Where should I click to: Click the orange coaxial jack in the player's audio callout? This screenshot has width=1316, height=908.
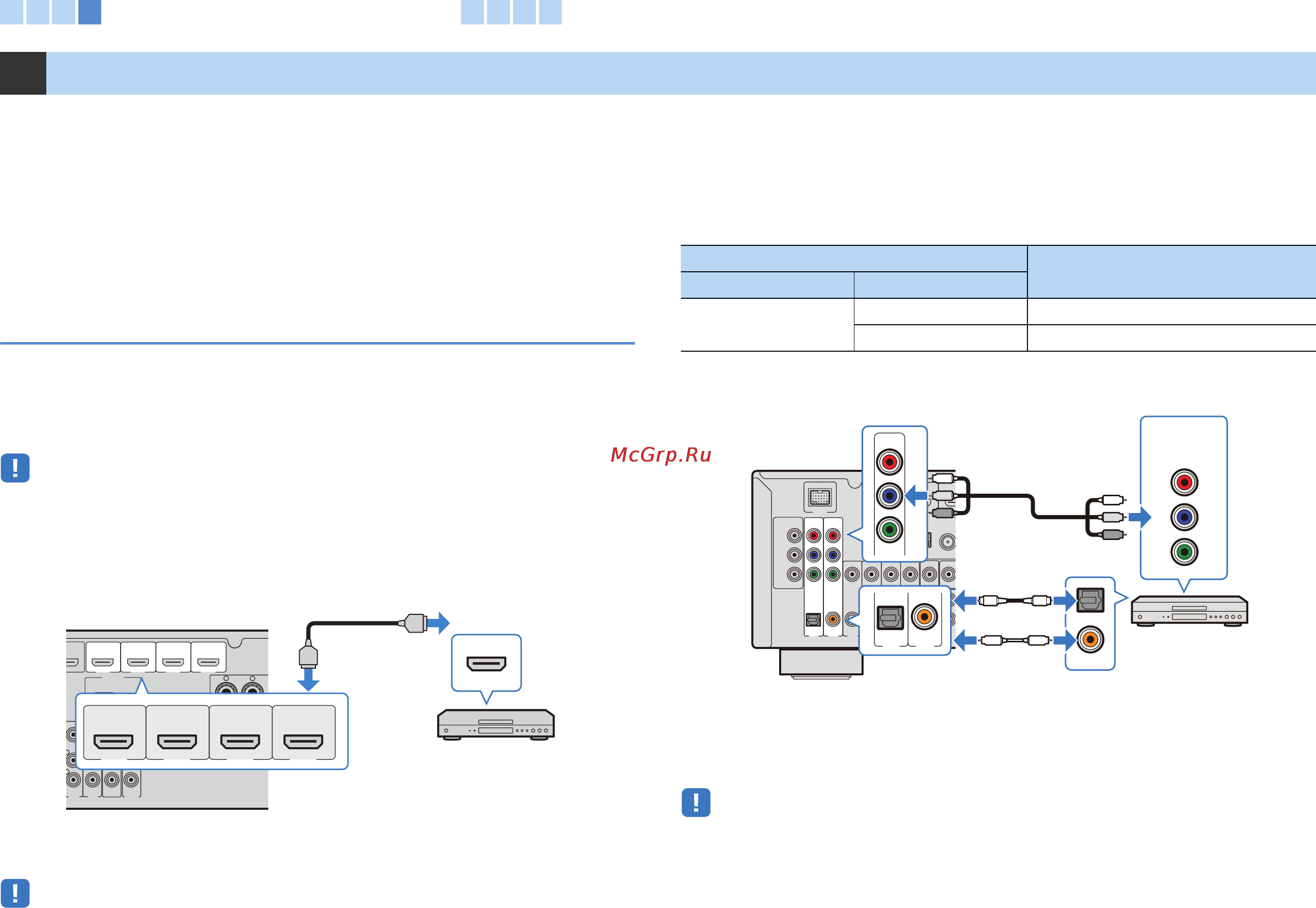(x=1090, y=639)
